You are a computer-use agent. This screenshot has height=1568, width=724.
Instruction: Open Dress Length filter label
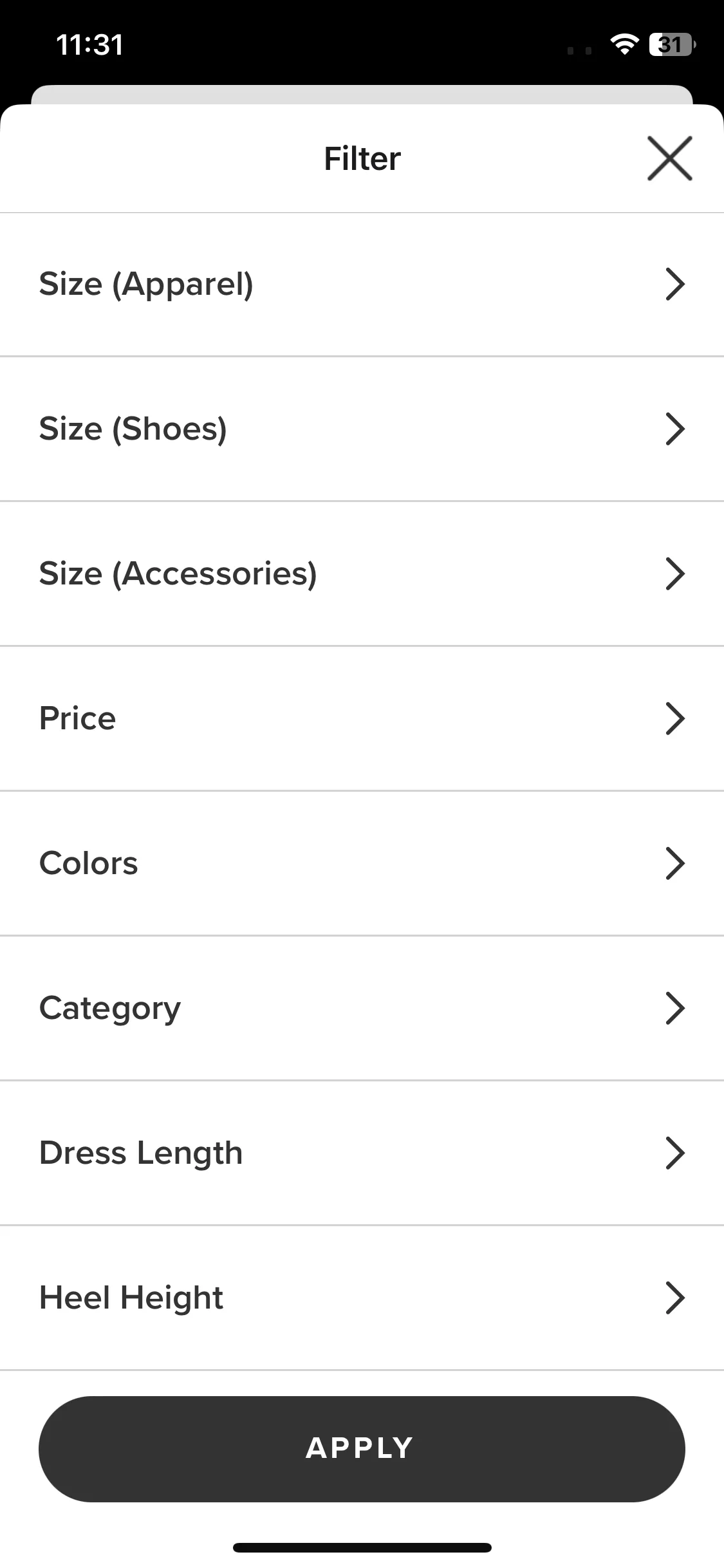141,1153
